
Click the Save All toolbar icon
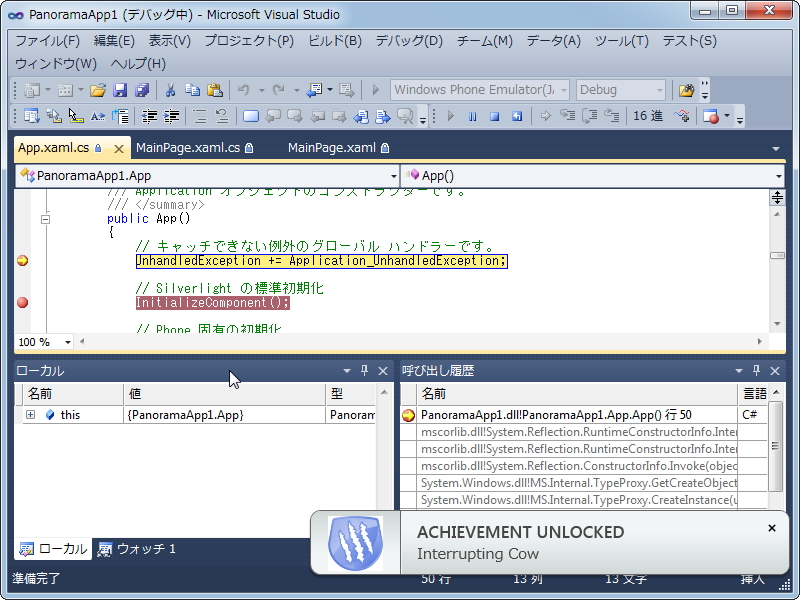143,90
